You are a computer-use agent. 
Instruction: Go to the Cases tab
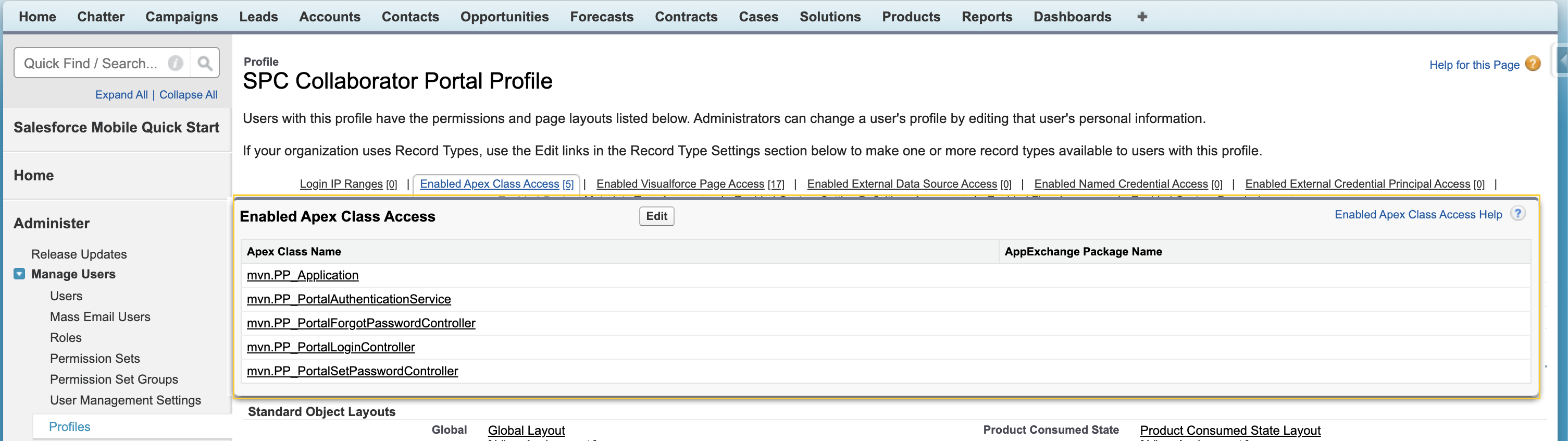(758, 17)
